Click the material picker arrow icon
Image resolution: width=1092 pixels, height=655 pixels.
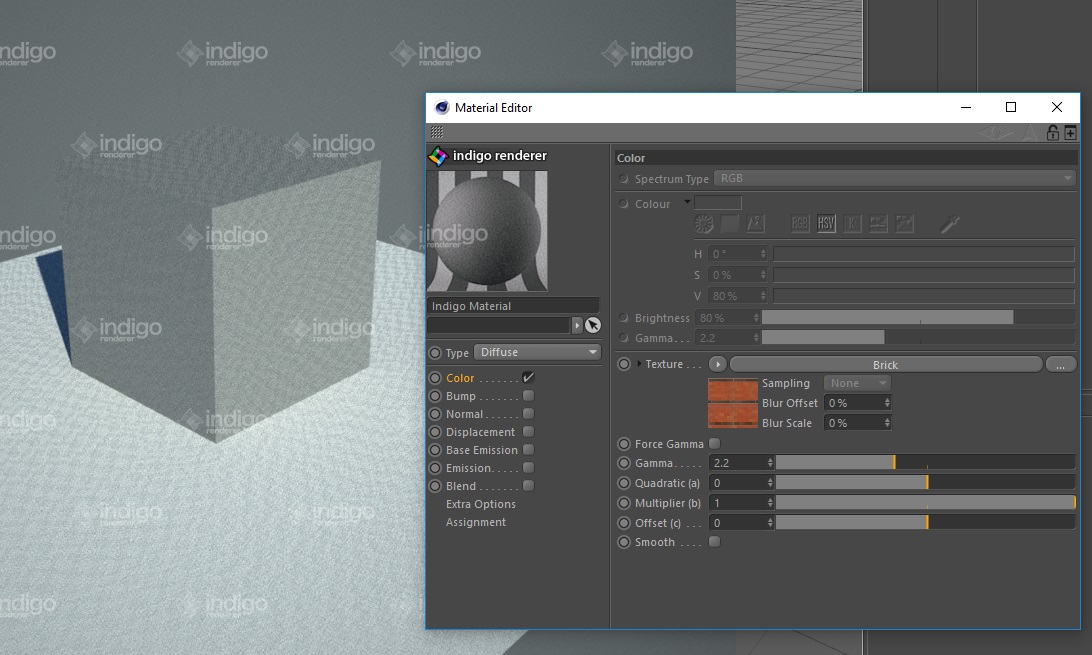pyautogui.click(x=593, y=325)
